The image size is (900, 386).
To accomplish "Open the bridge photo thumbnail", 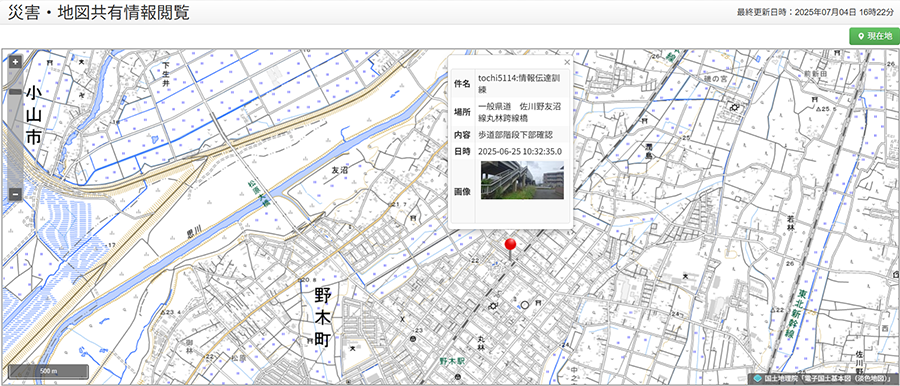I will (522, 180).
